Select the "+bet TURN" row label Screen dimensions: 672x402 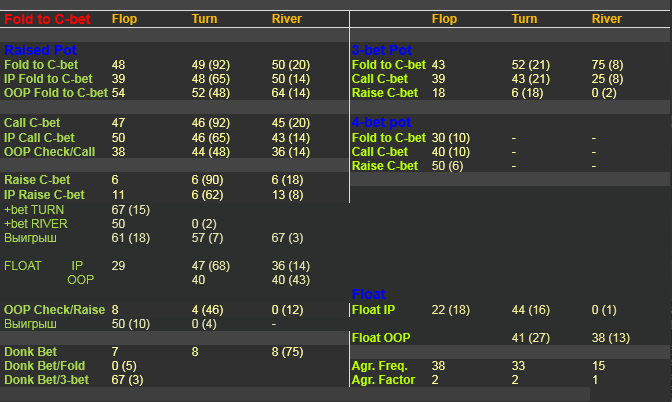pos(34,209)
